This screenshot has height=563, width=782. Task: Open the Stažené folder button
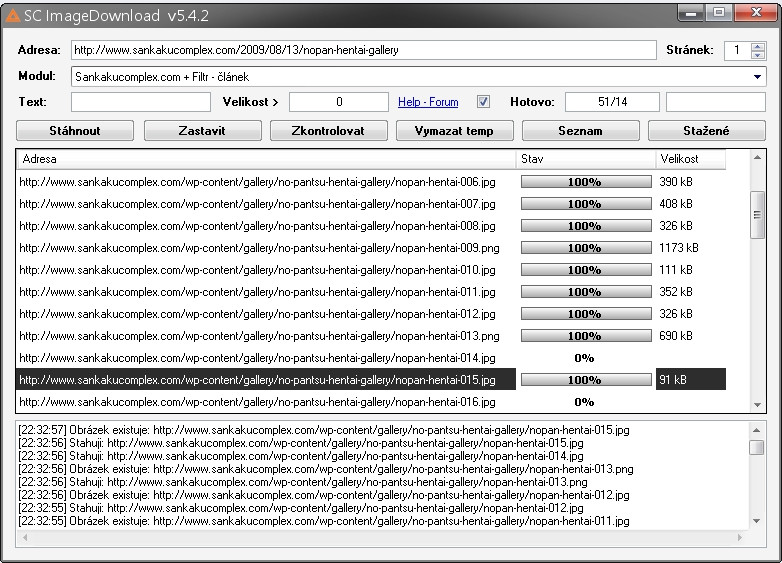click(x=707, y=131)
